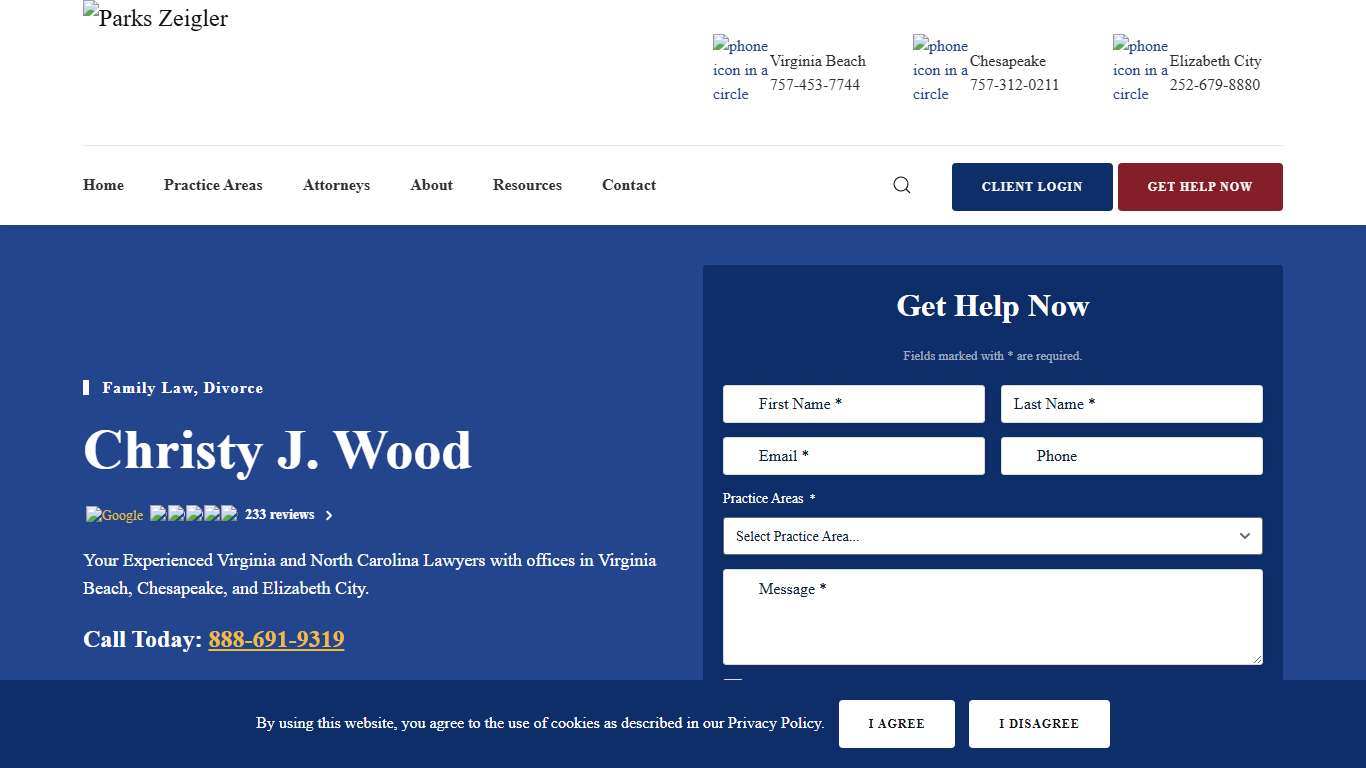Expand the Resources navigation menu
The image size is (1366, 768).
pos(527,185)
